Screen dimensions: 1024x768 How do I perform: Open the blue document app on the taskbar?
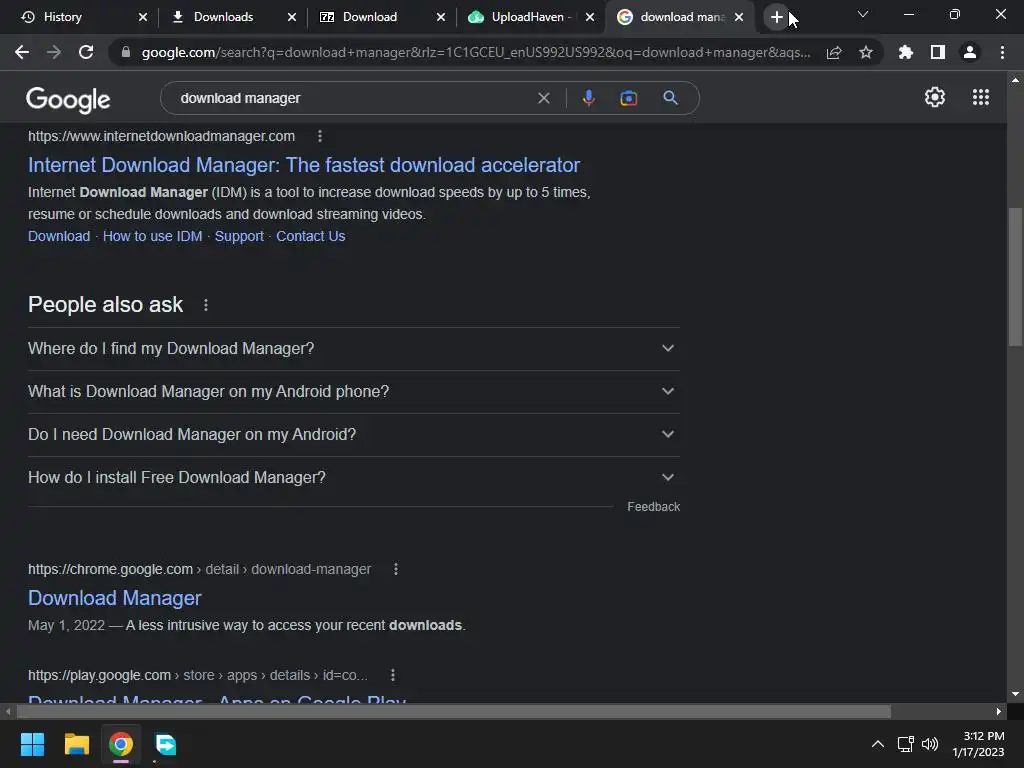pos(165,744)
